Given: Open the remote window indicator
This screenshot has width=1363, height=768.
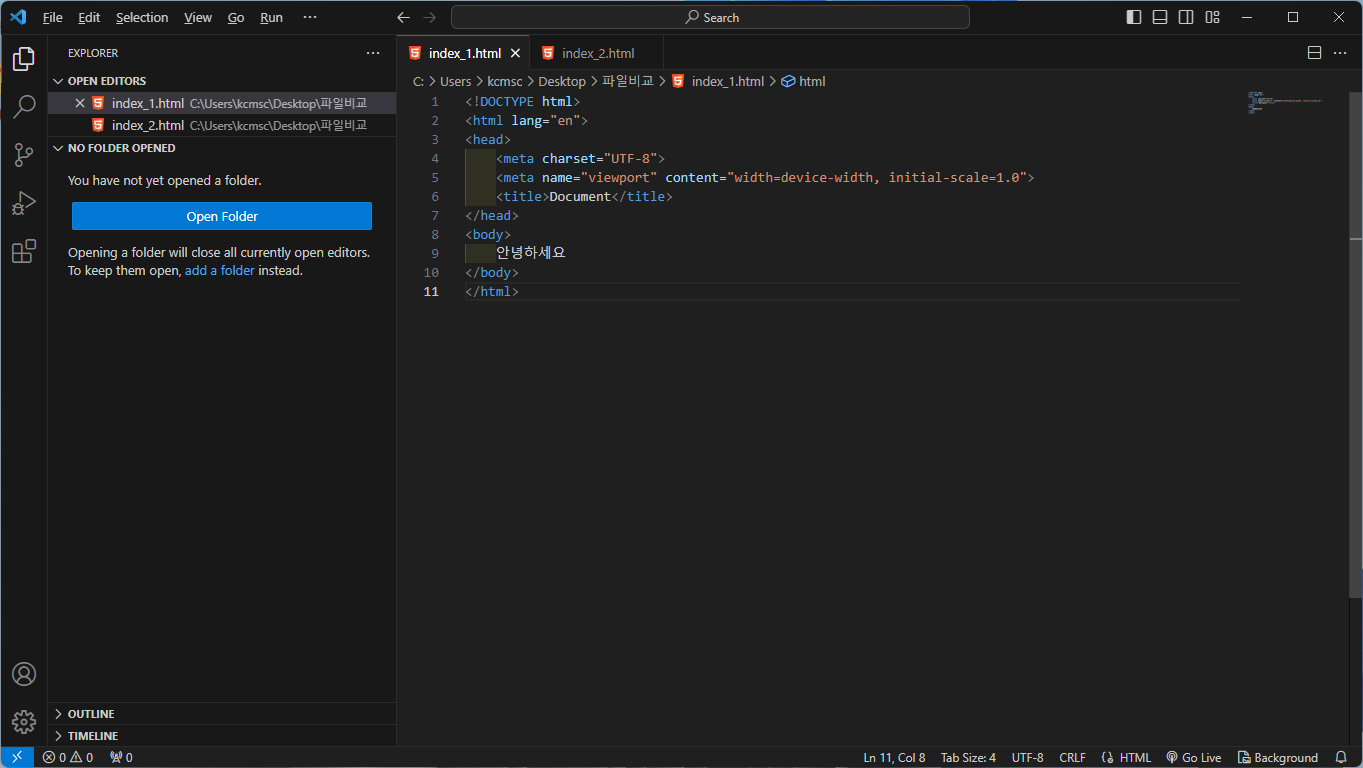Looking at the screenshot, I should [x=17, y=757].
